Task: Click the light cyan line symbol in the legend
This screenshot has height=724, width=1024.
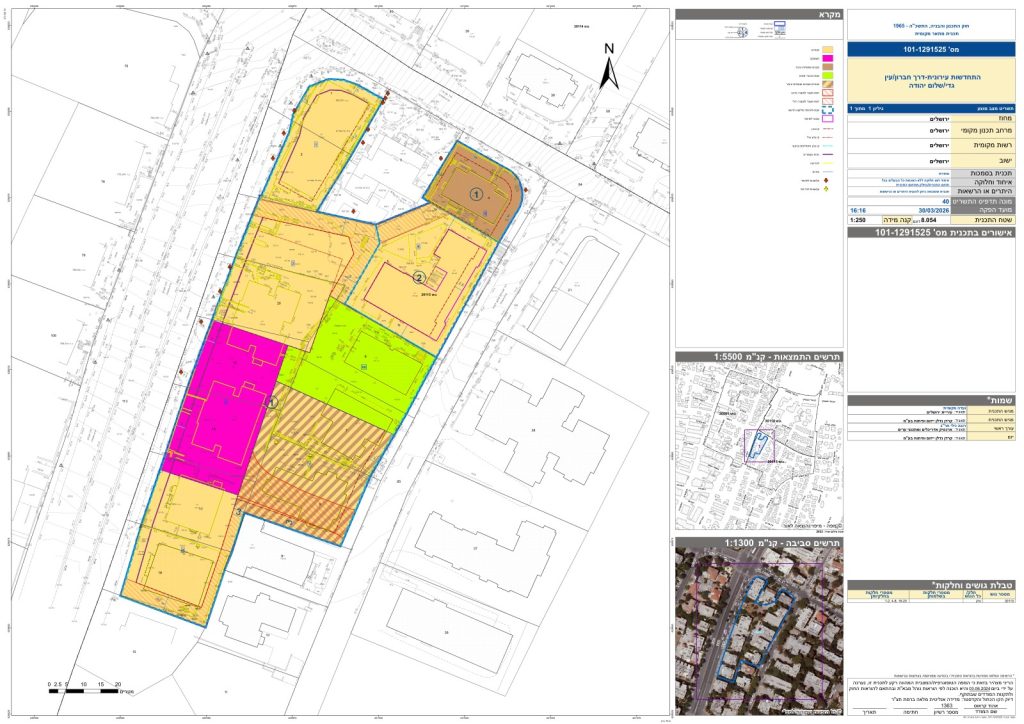Action: 827,146
